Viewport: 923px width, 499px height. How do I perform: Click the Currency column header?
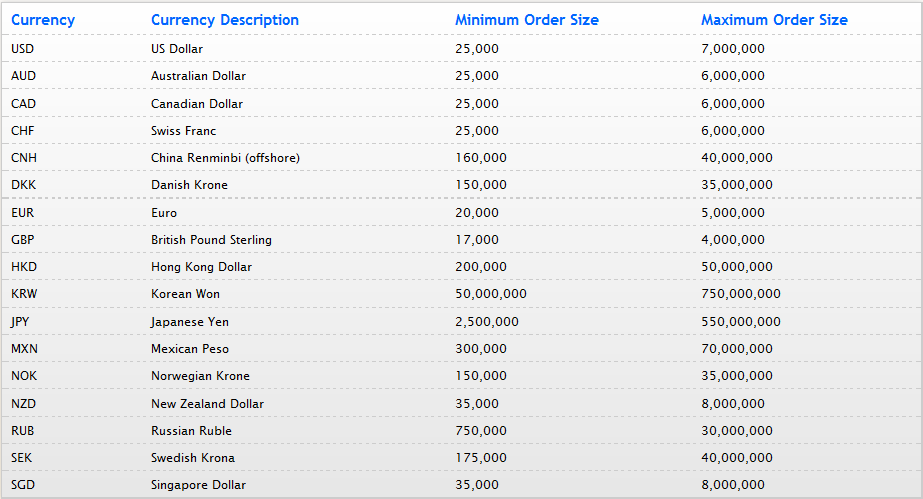pyautogui.click(x=43, y=20)
